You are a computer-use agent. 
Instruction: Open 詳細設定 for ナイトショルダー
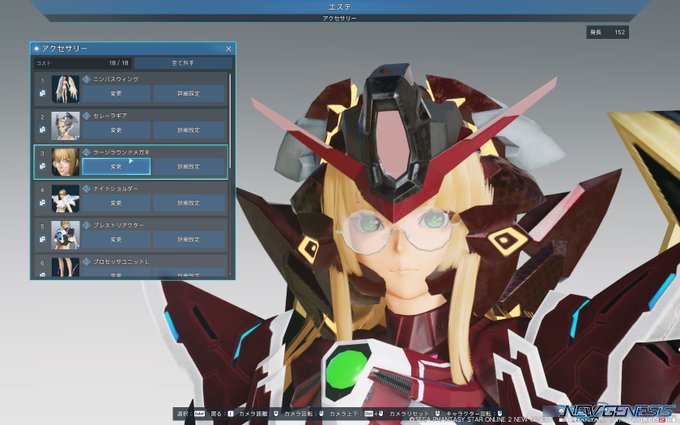coord(189,203)
